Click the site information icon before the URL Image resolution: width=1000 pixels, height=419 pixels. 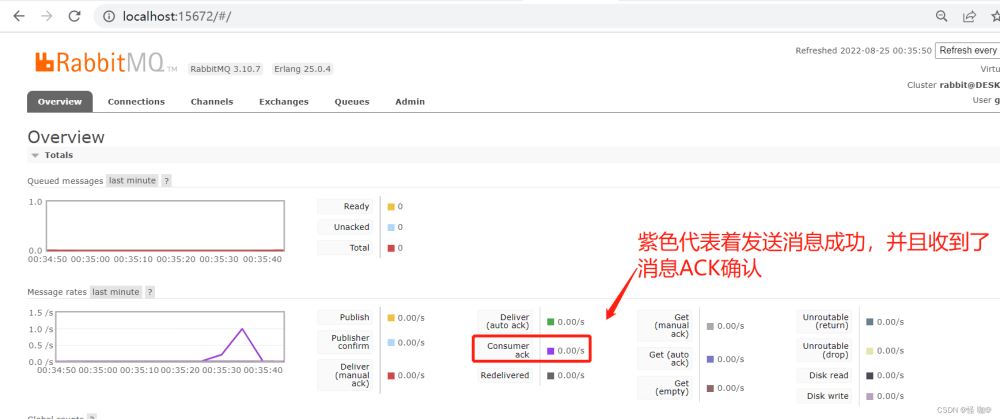click(109, 17)
